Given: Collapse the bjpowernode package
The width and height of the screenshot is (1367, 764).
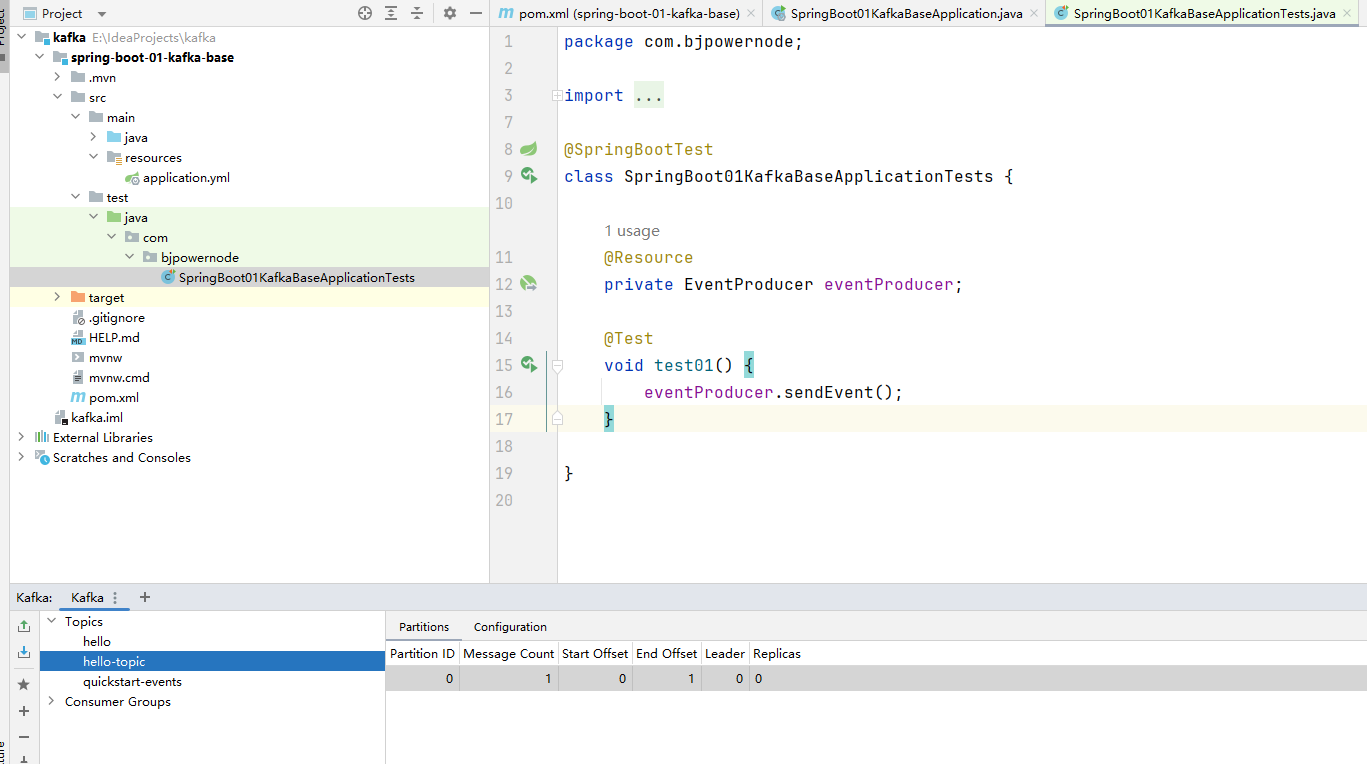Looking at the screenshot, I should [130, 257].
